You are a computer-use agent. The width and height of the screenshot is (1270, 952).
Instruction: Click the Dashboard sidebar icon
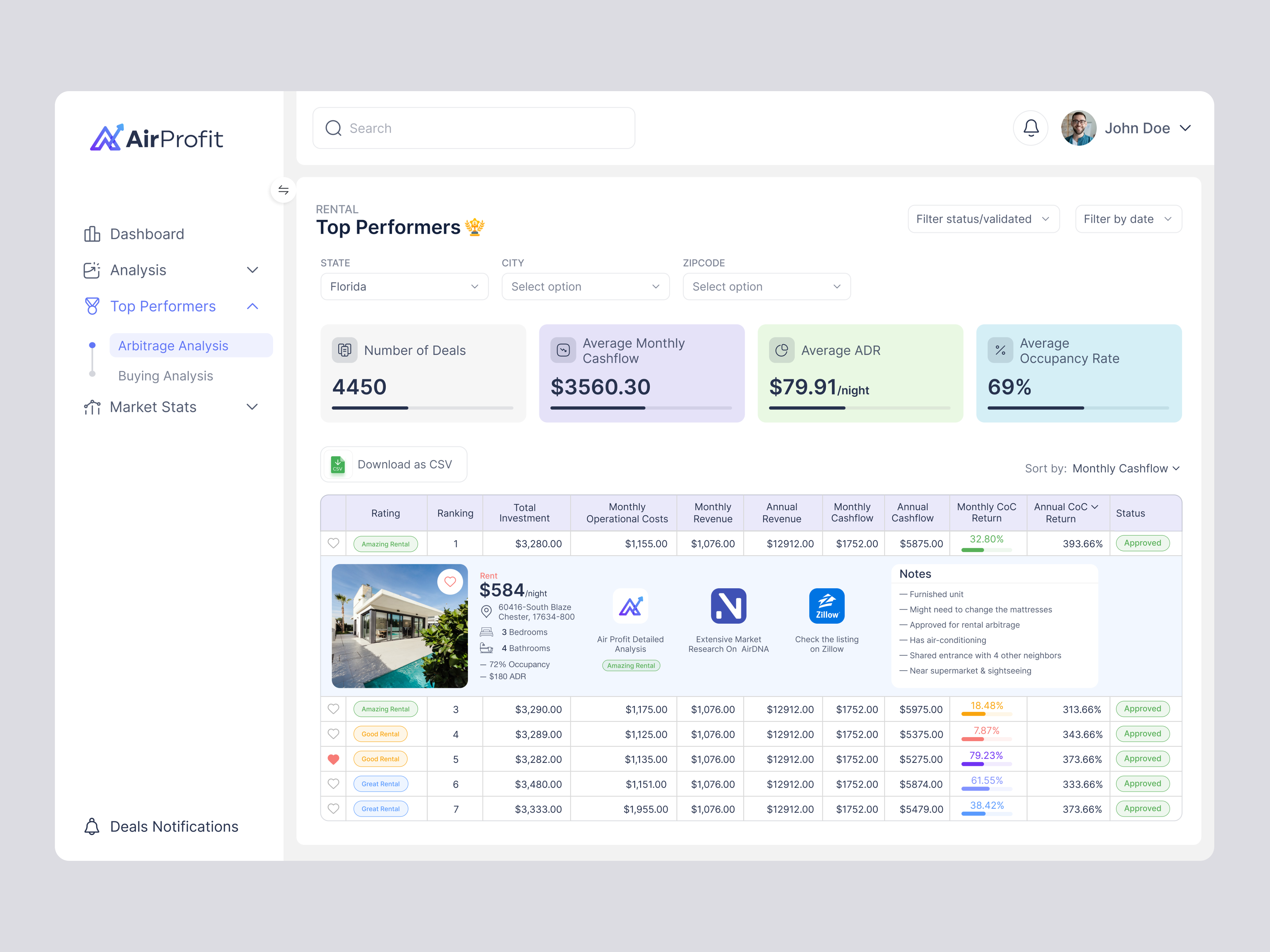pos(92,233)
